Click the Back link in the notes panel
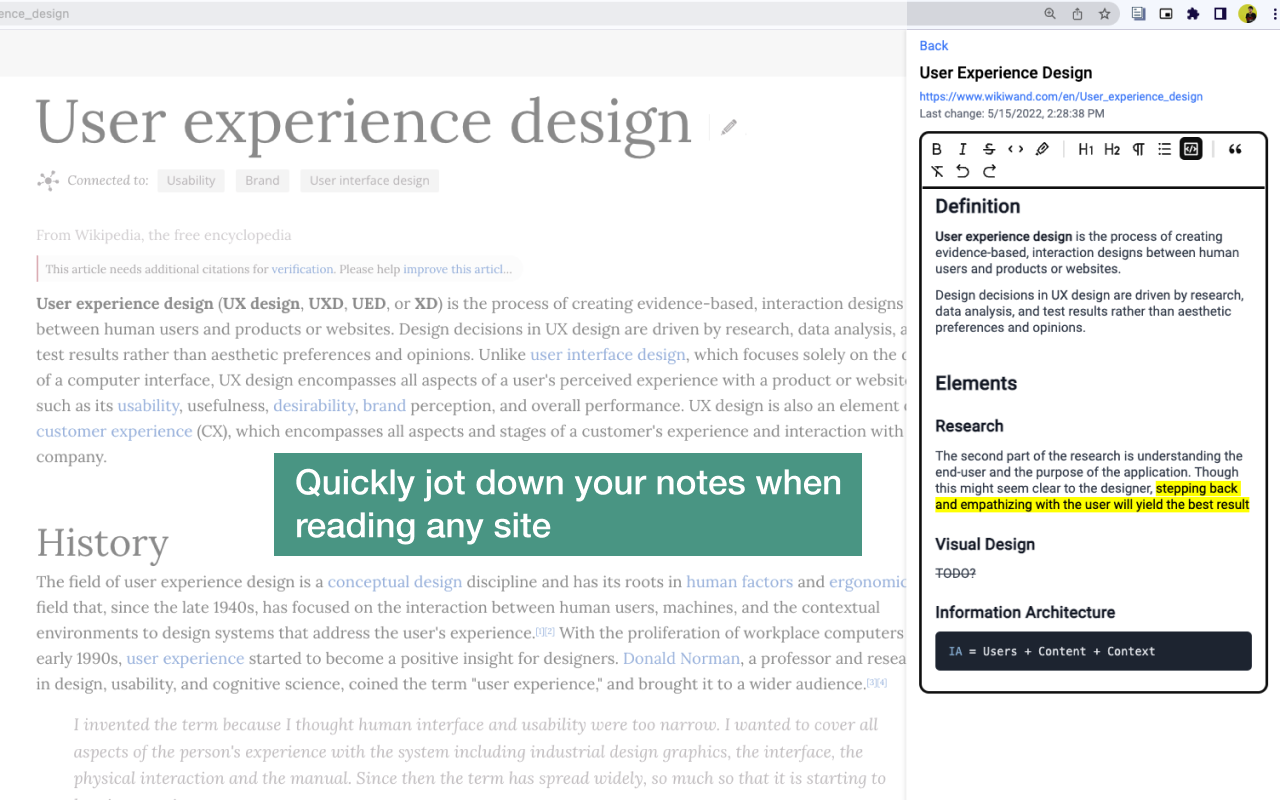Screen dimensions: 1280x800 coord(933,45)
